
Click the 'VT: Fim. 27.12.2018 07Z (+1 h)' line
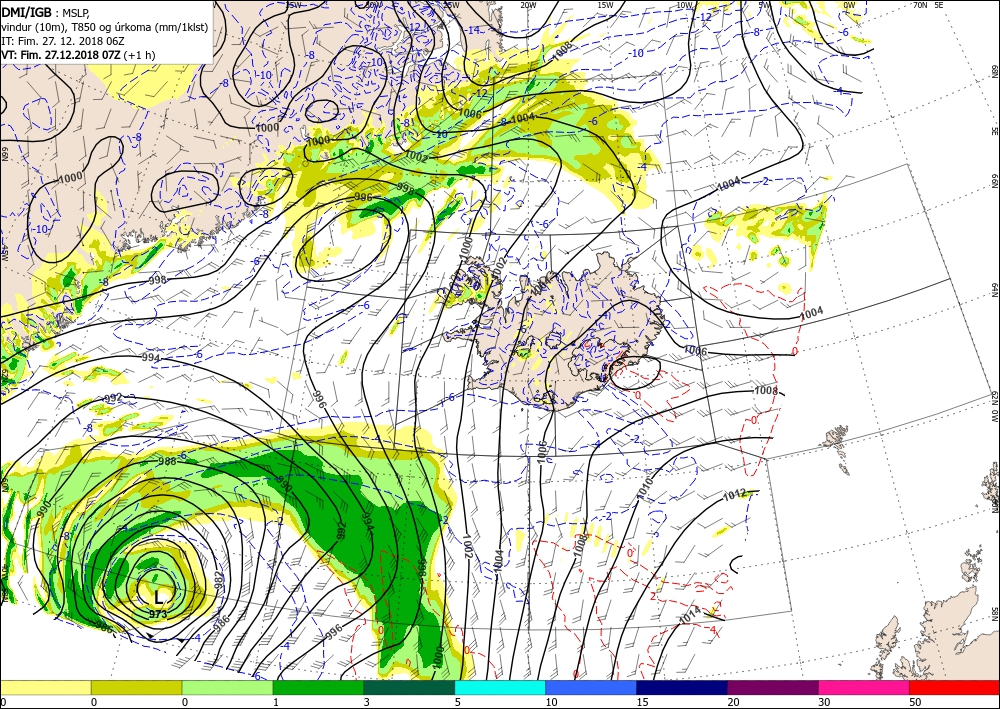(78, 55)
